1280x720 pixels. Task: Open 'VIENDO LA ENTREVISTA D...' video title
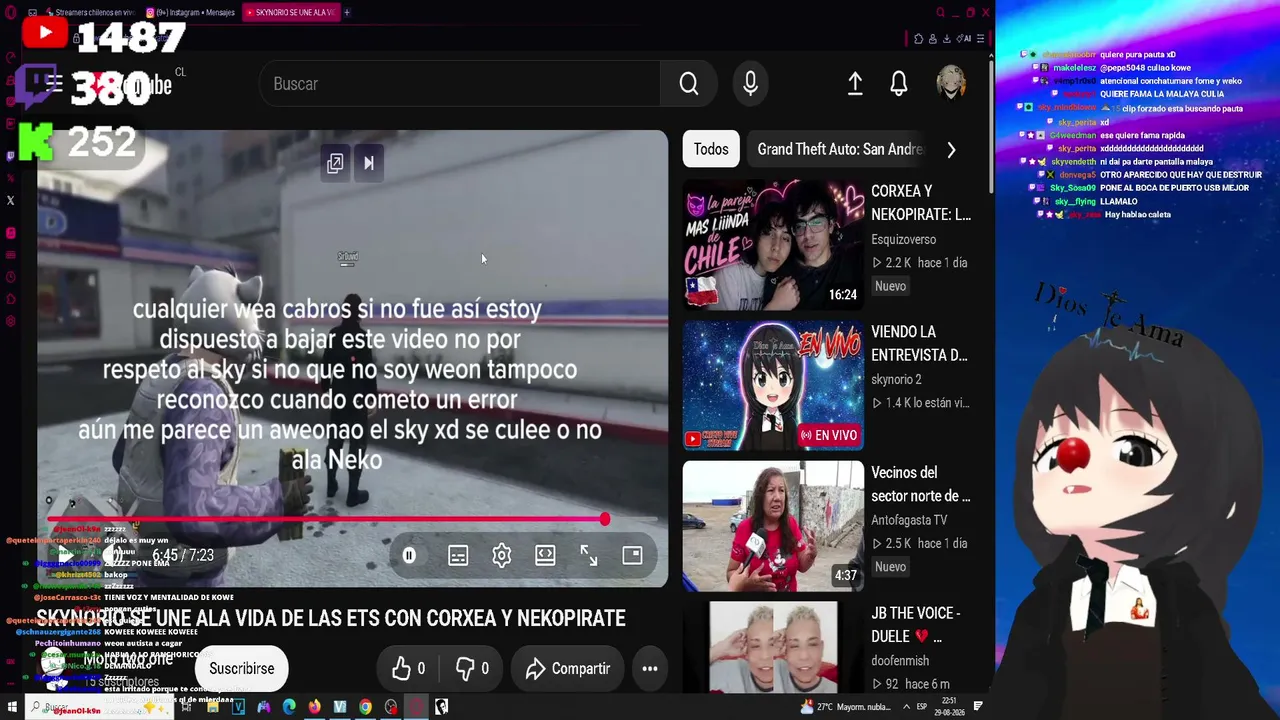click(x=919, y=343)
